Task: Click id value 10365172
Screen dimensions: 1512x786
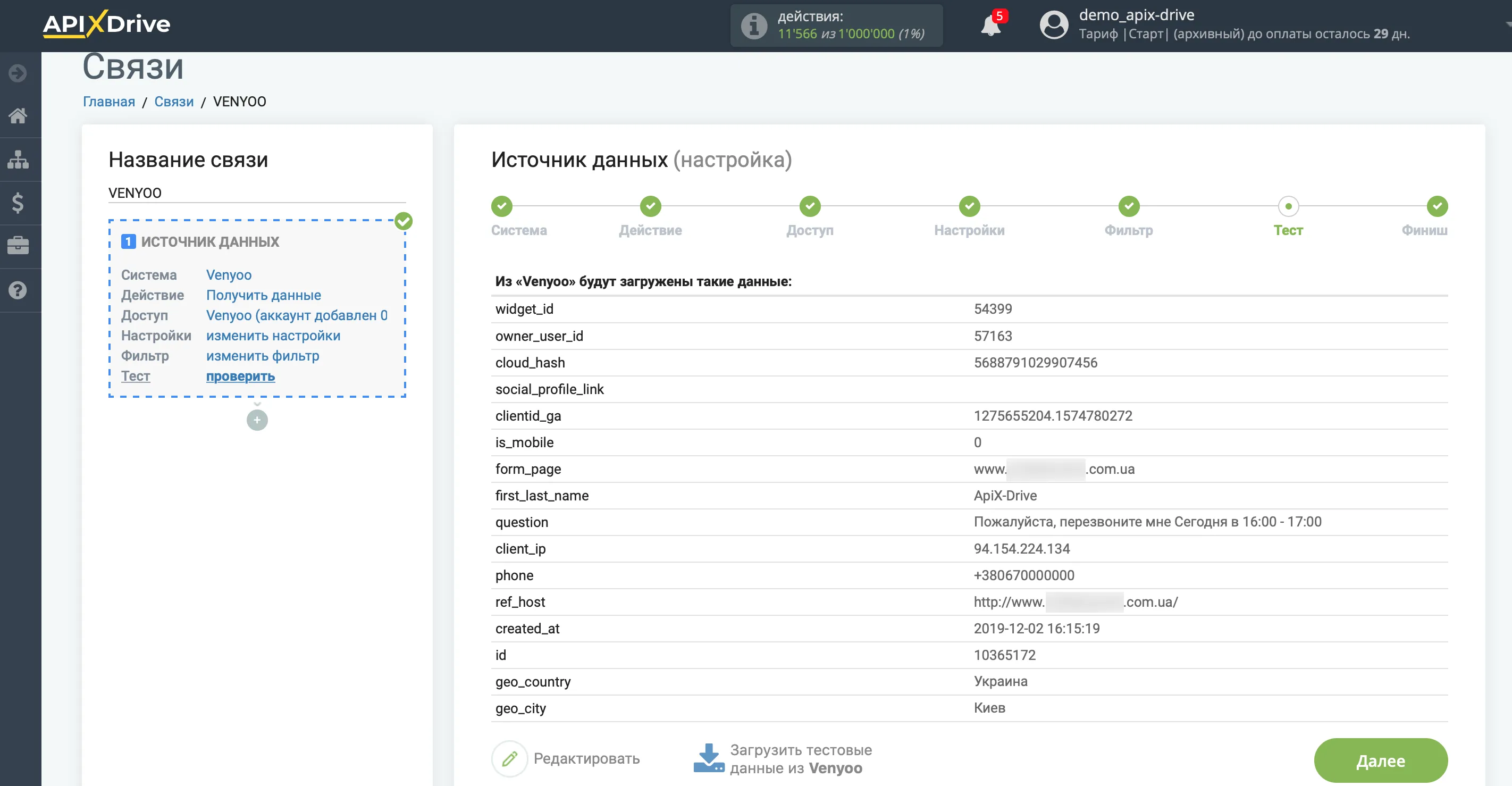Action: tap(1004, 655)
